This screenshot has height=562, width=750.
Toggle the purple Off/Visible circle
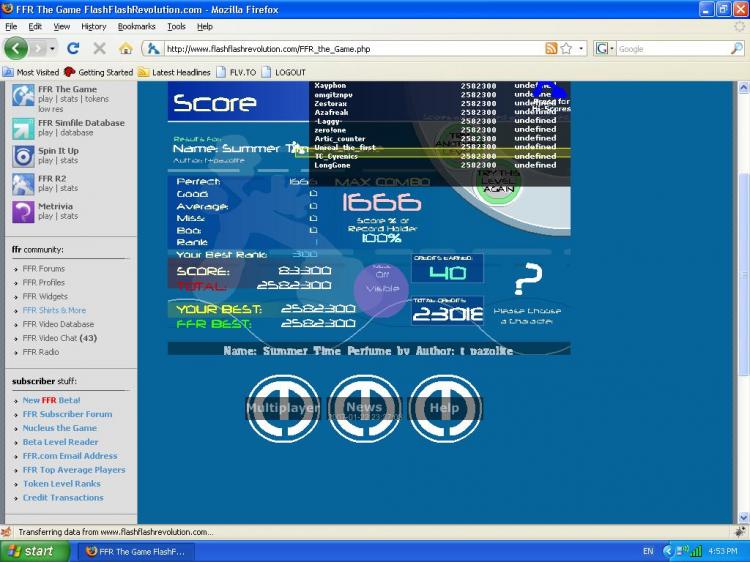point(381,290)
